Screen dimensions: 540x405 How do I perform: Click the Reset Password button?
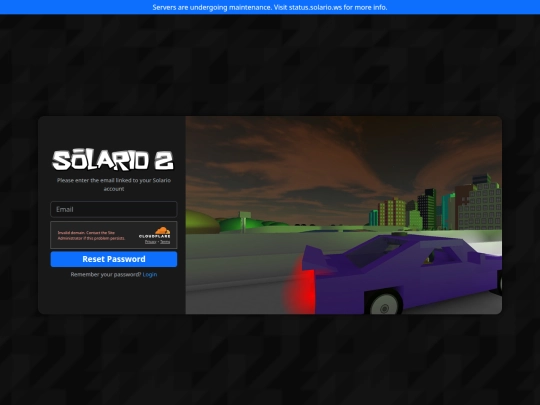tap(114, 259)
